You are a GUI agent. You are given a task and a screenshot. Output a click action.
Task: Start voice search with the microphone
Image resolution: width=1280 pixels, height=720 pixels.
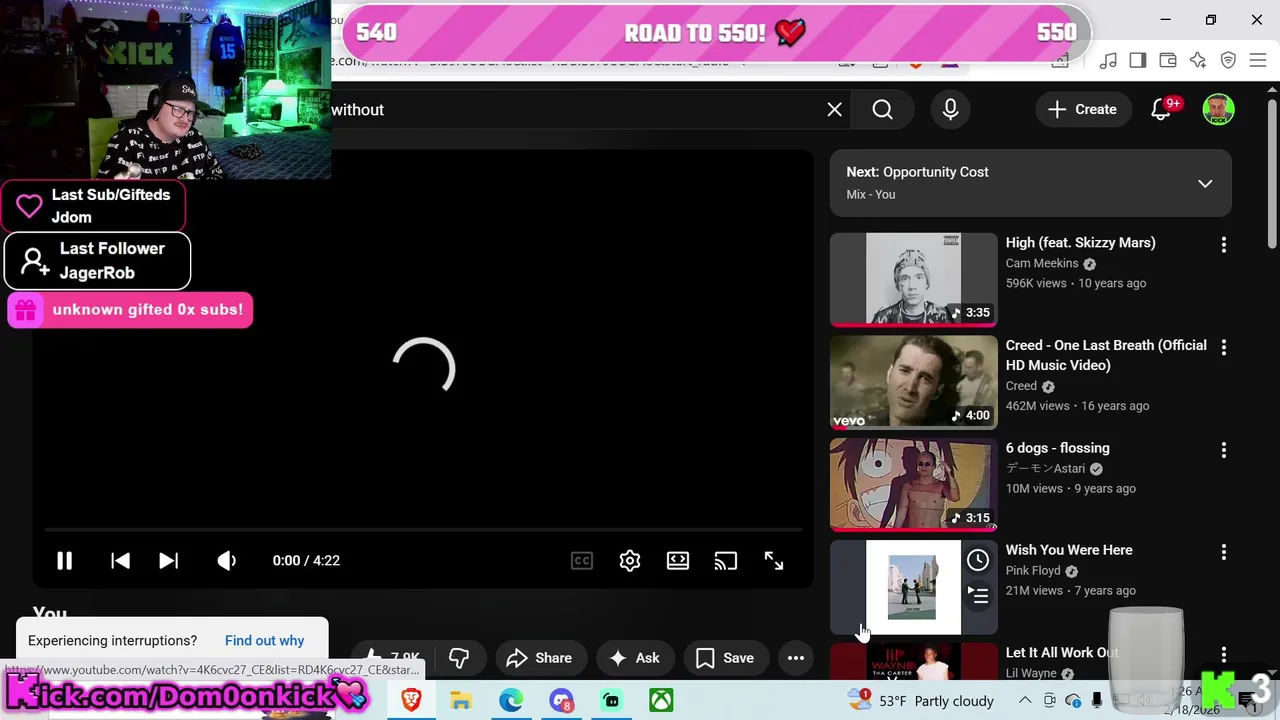[x=951, y=110]
